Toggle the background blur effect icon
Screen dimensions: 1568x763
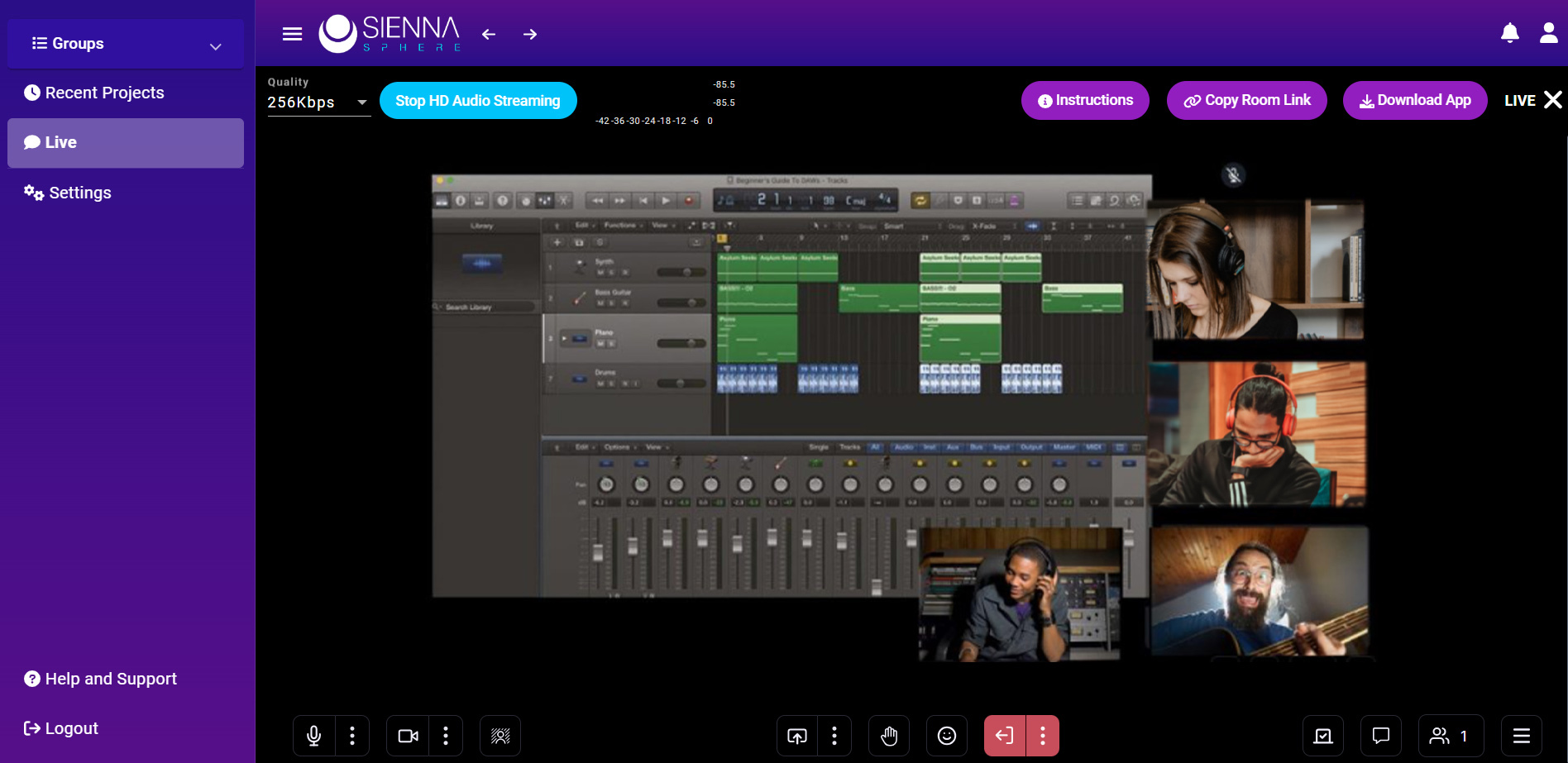click(x=500, y=736)
